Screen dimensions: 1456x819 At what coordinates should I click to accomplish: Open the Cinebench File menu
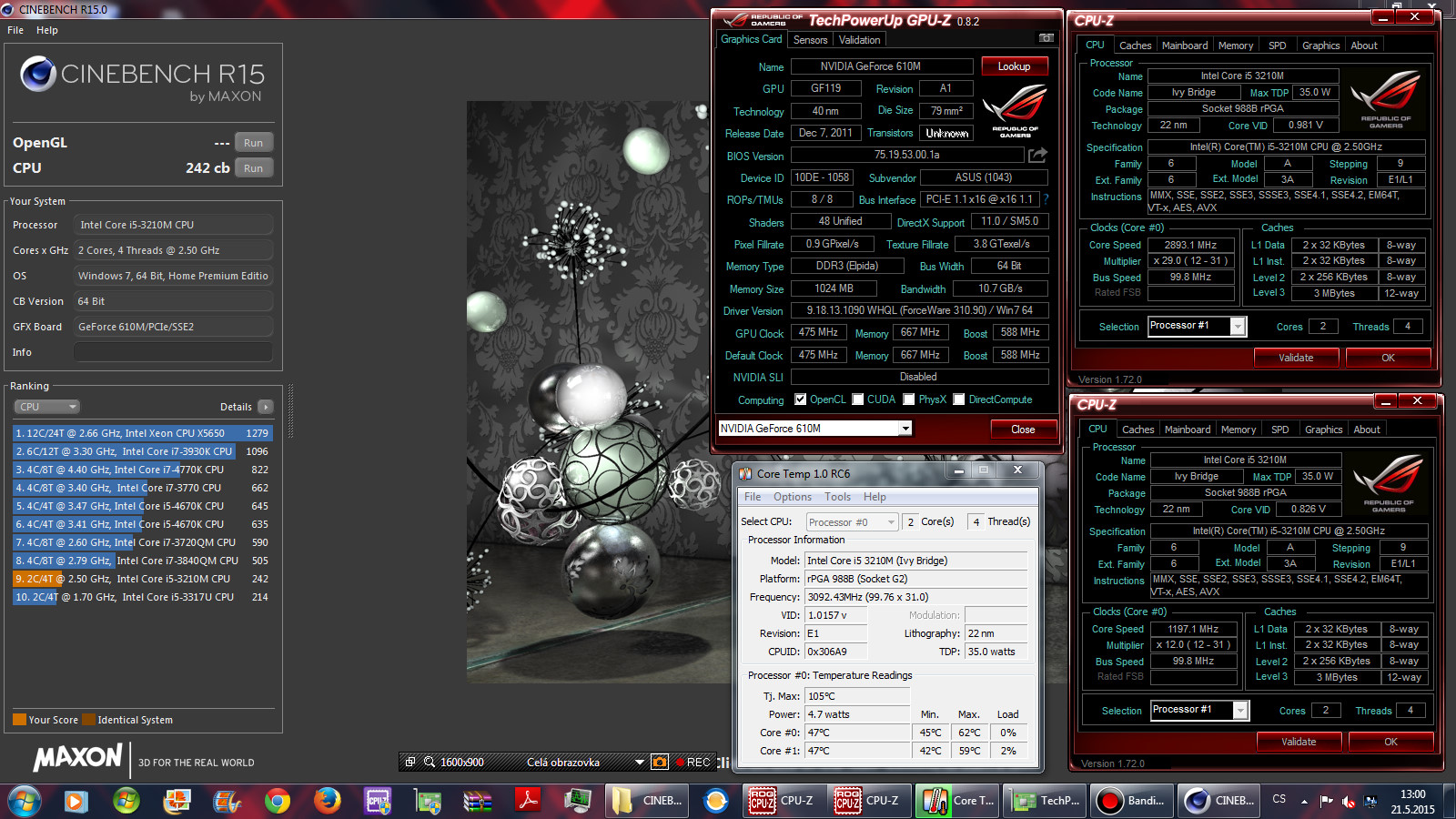pos(15,30)
